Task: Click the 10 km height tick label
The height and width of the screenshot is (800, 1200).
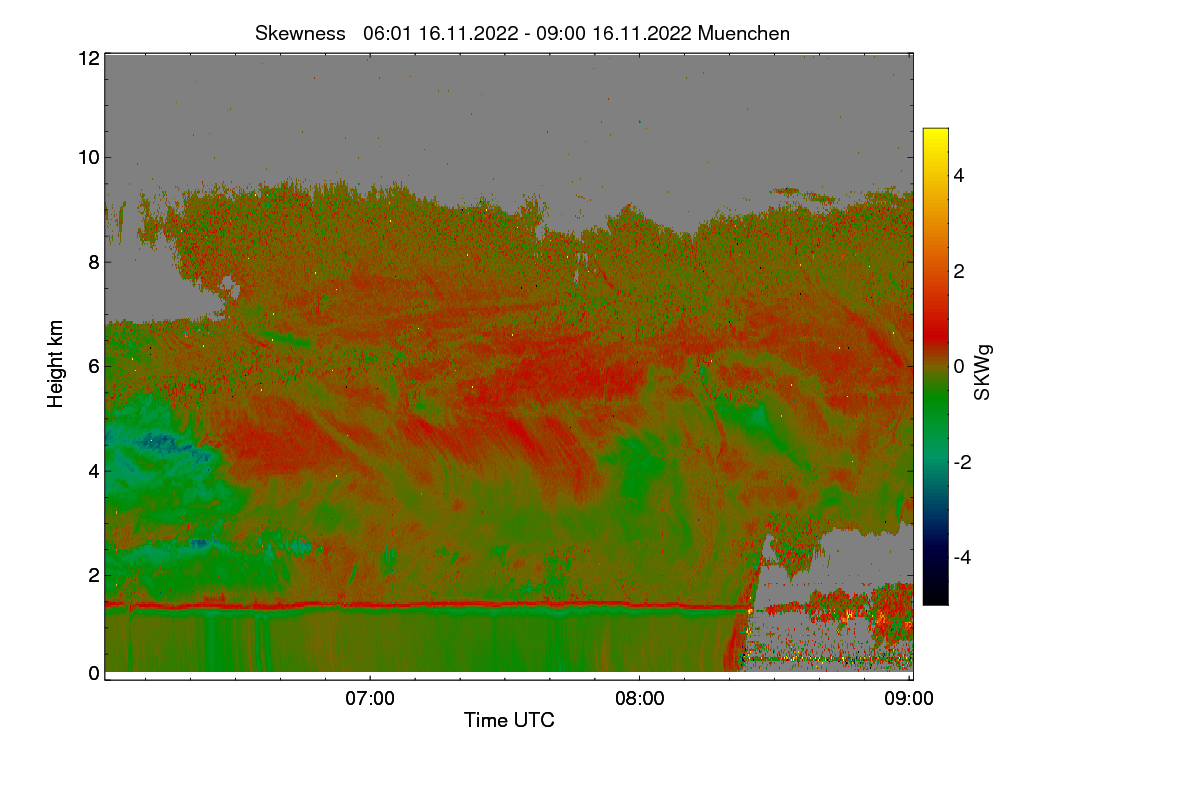Action: click(88, 157)
